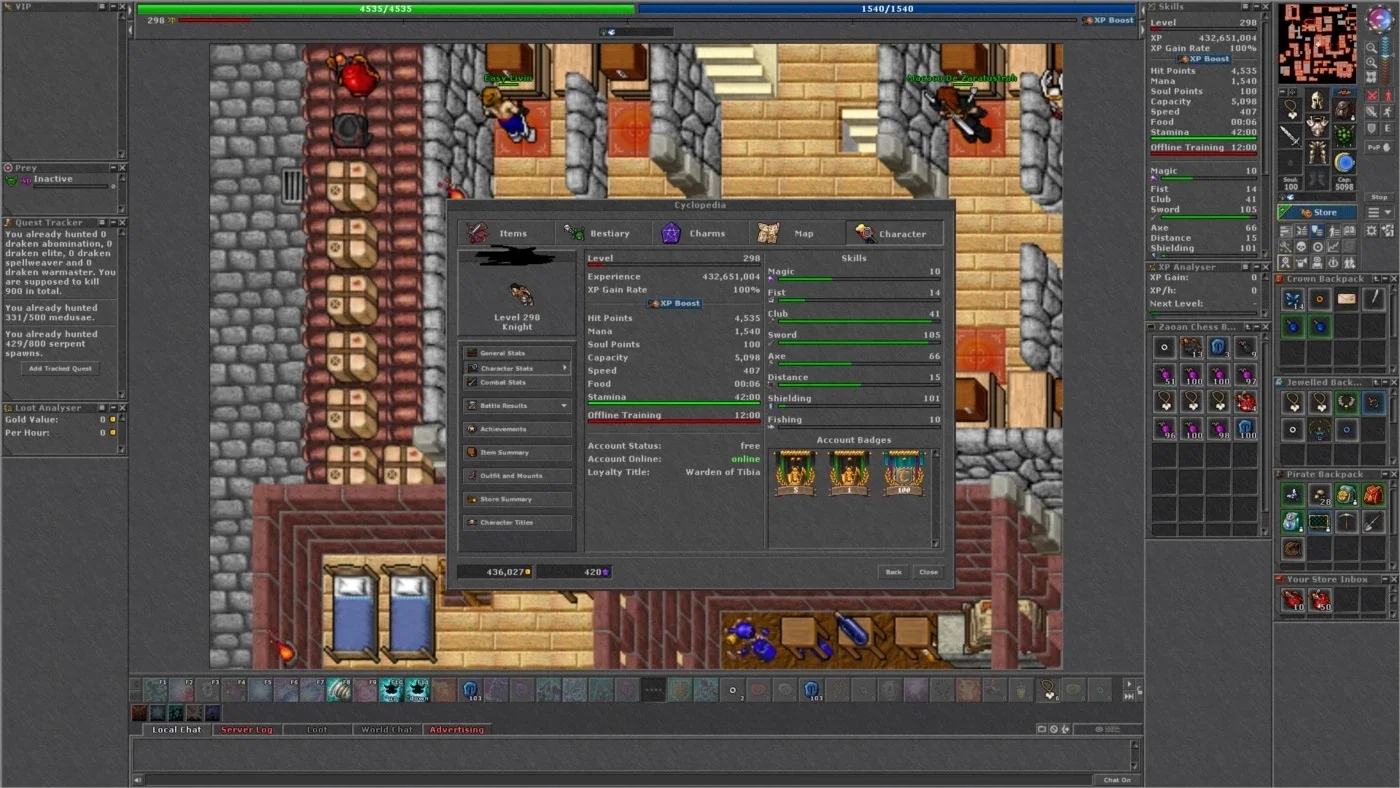Screen dimensions: 1400x788
Task: Select the Character tab in Cyclopedia
Action: [895, 233]
